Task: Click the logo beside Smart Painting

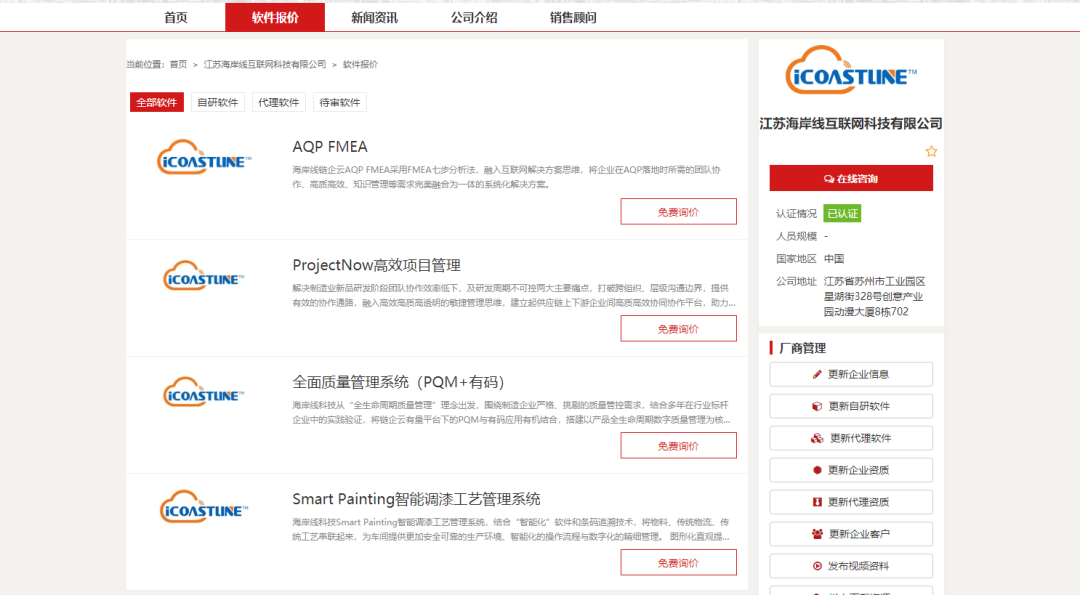Action: pos(204,507)
